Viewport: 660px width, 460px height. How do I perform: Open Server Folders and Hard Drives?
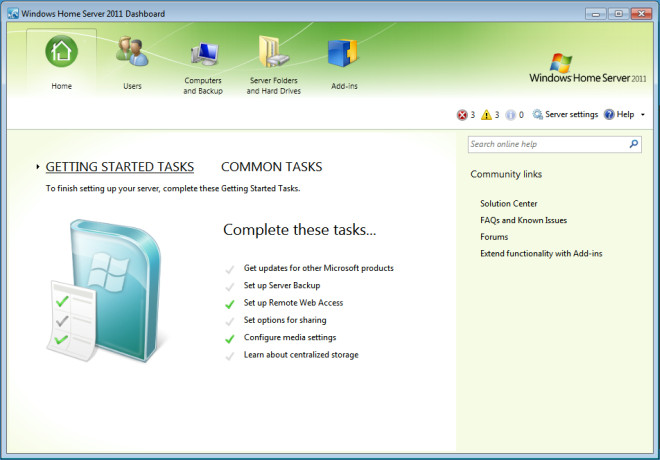(x=274, y=65)
